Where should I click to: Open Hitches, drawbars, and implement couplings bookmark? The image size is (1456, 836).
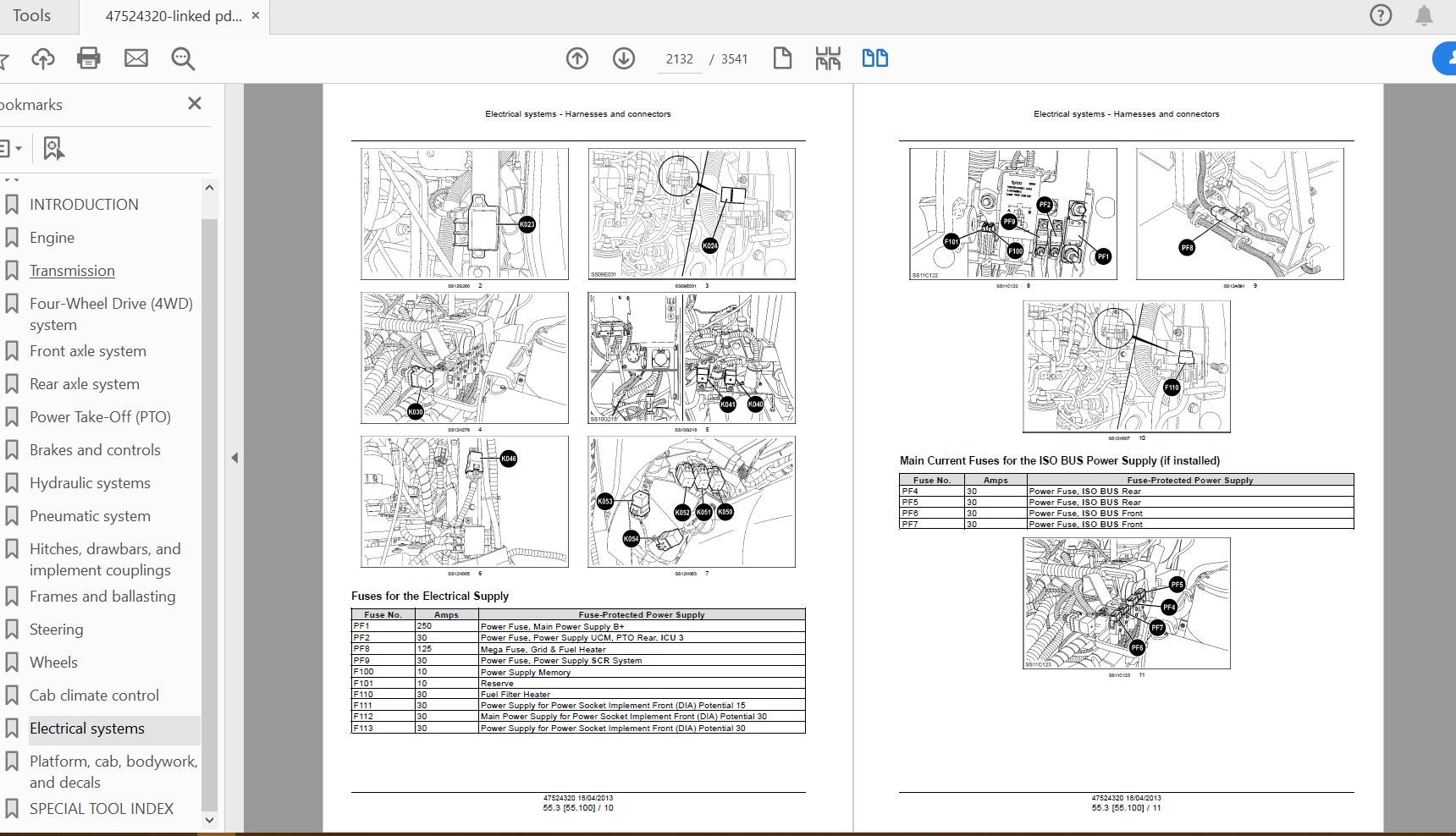point(105,559)
